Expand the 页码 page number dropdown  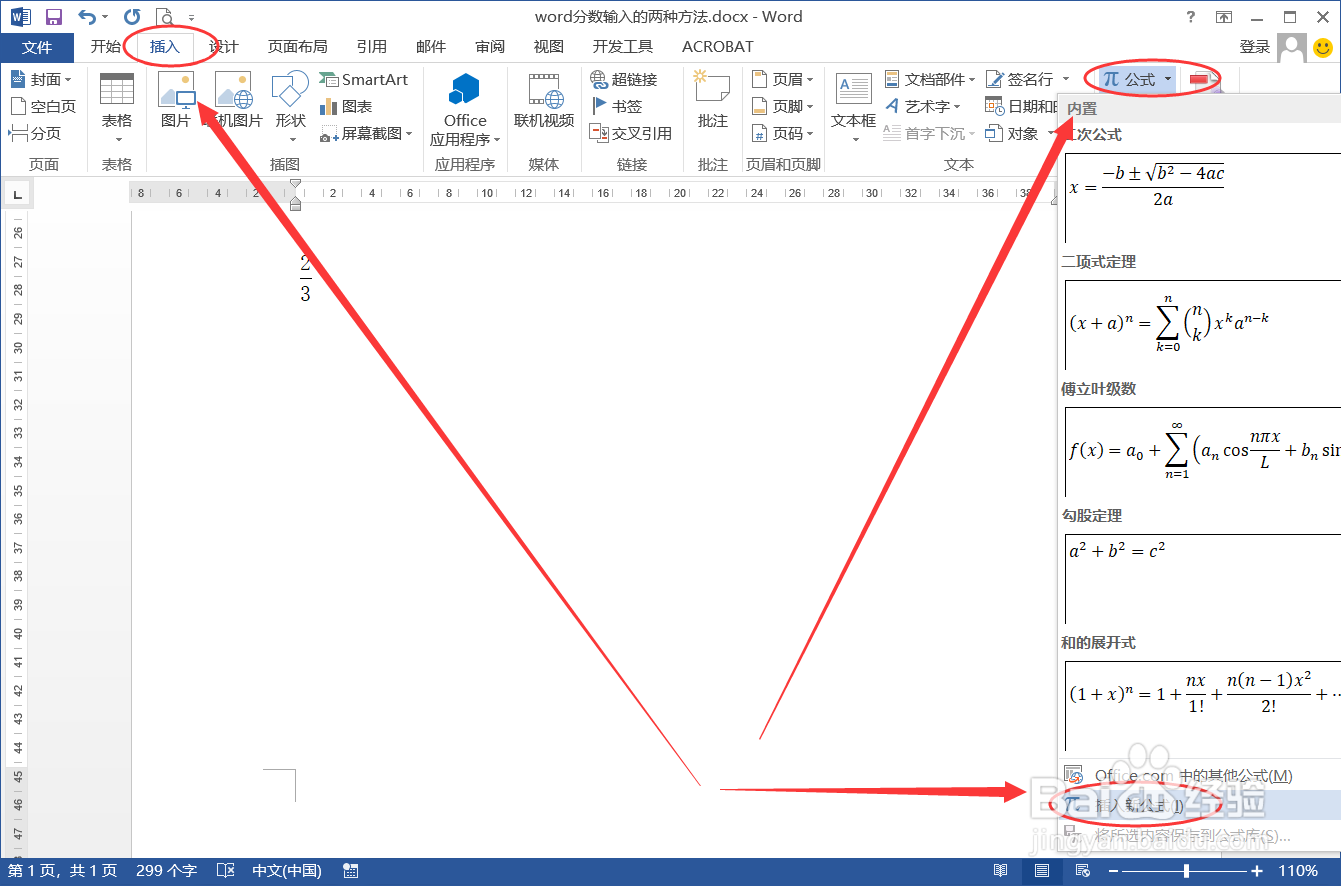coord(789,133)
